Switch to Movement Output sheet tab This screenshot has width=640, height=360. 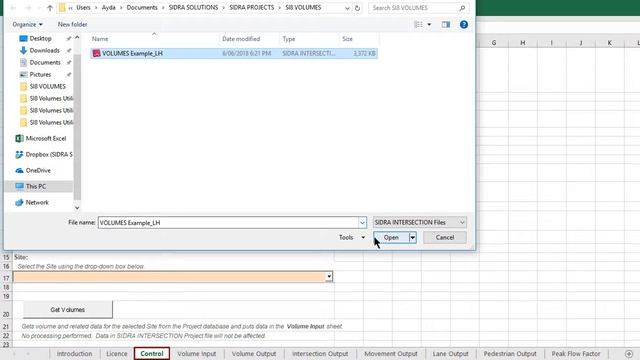[x=391, y=354]
